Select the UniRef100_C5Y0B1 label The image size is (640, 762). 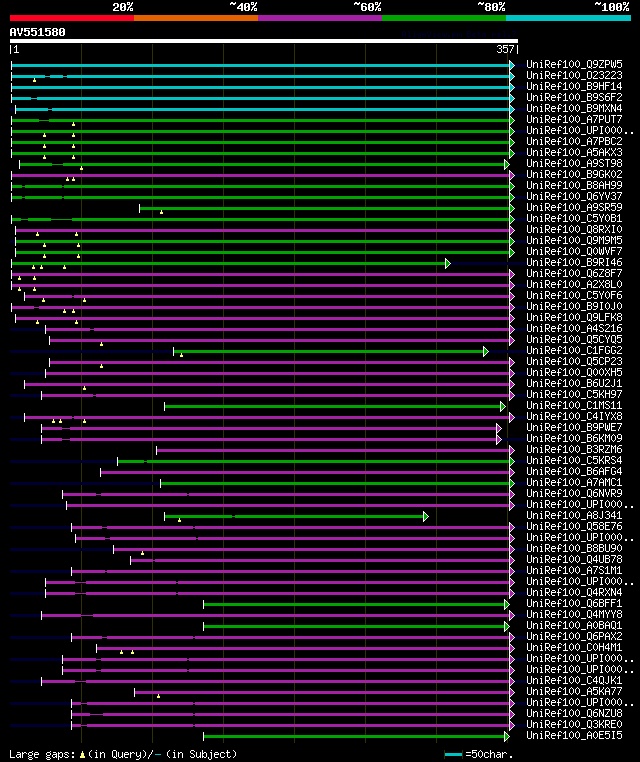coord(574,218)
